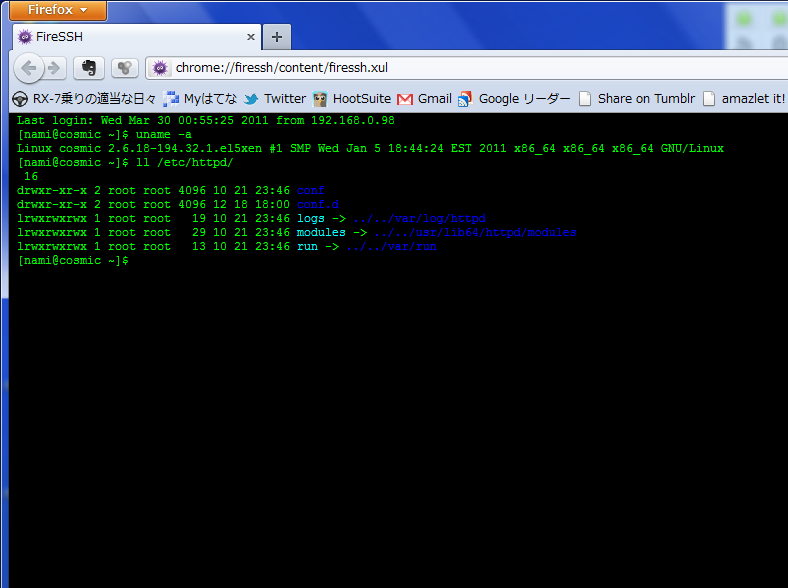Image resolution: width=788 pixels, height=588 pixels.
Task: Click the FireSSH icon in address bar
Action: [x=160, y=67]
